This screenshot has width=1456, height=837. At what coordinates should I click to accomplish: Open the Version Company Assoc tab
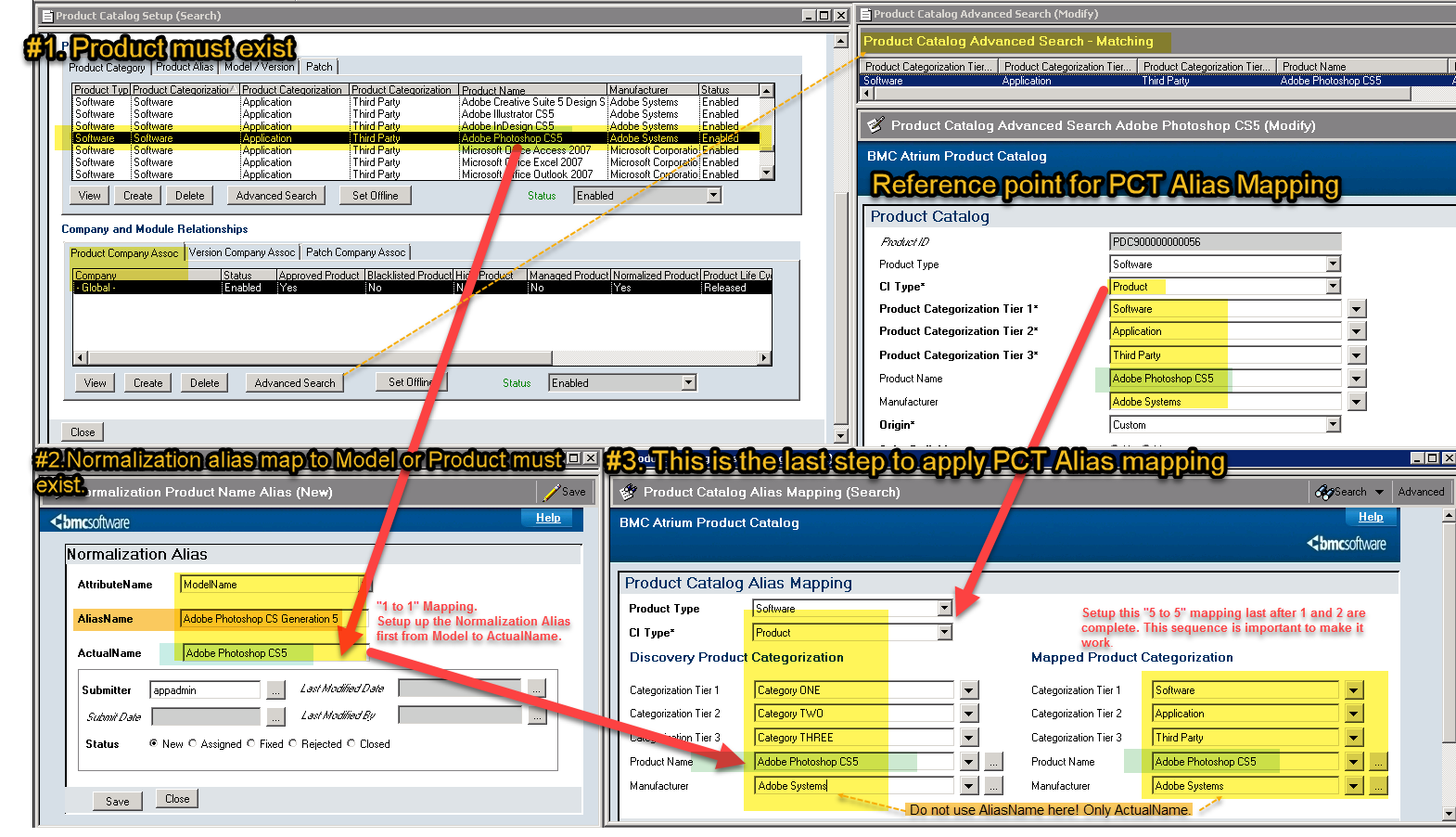tap(242, 252)
